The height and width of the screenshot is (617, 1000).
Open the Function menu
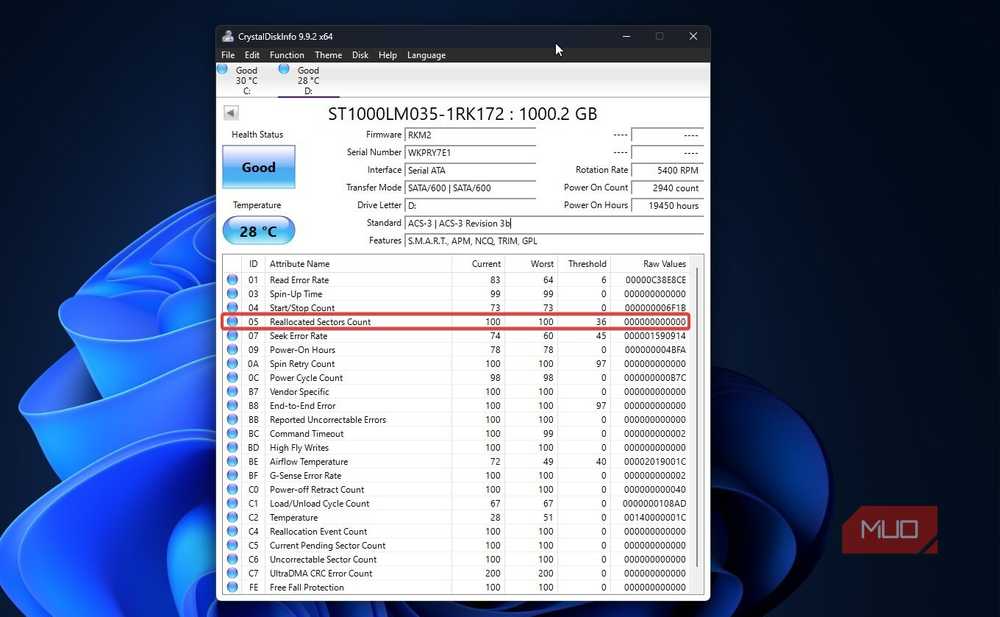pyautogui.click(x=286, y=55)
